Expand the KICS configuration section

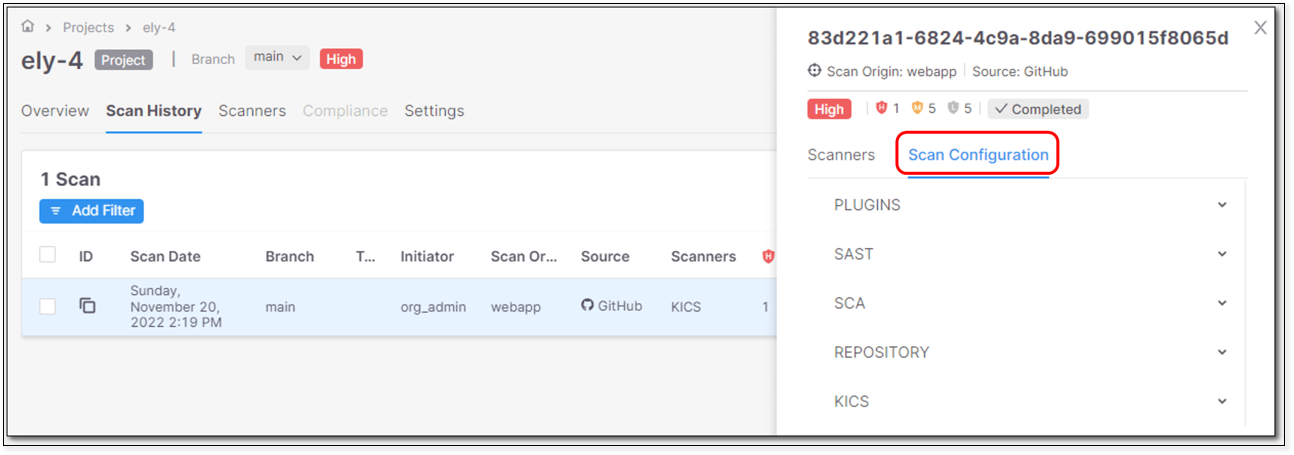(1027, 401)
